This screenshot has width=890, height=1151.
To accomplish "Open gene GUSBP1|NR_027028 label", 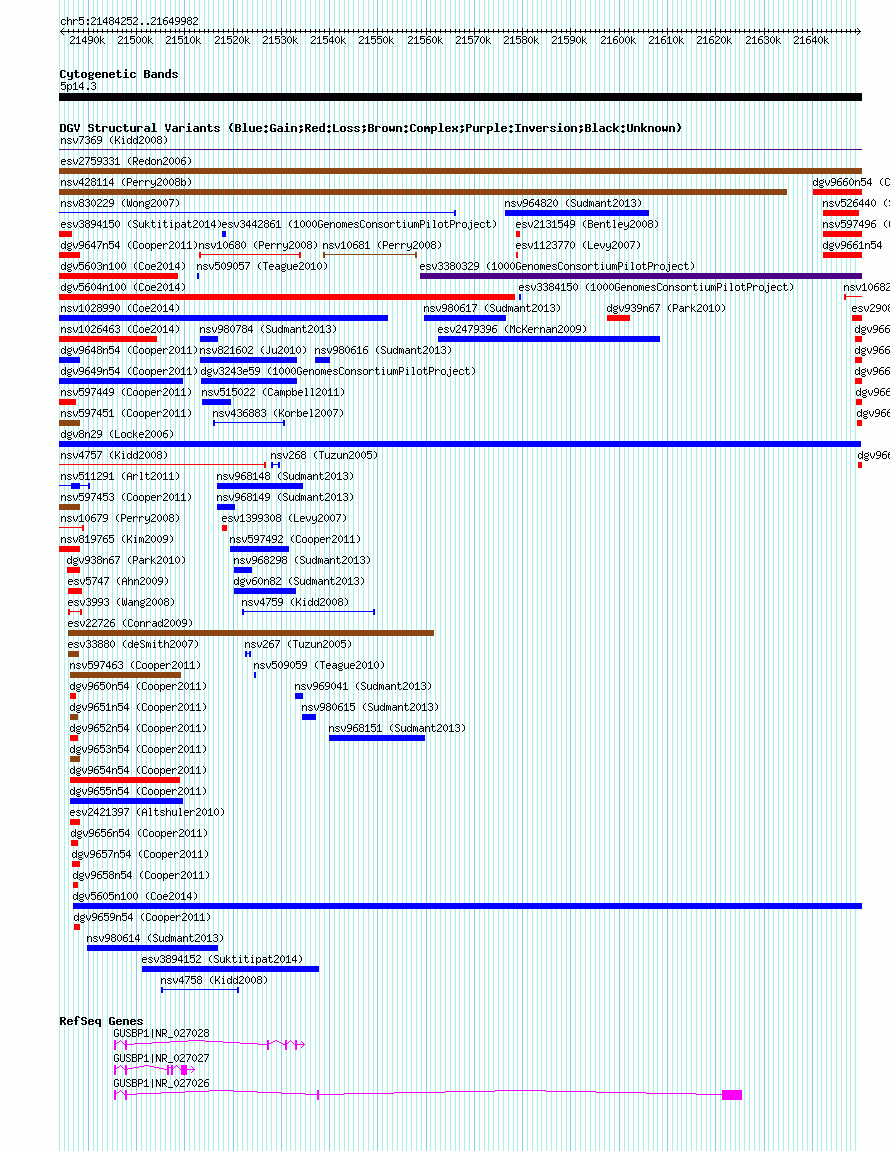I will (x=161, y=1034).
